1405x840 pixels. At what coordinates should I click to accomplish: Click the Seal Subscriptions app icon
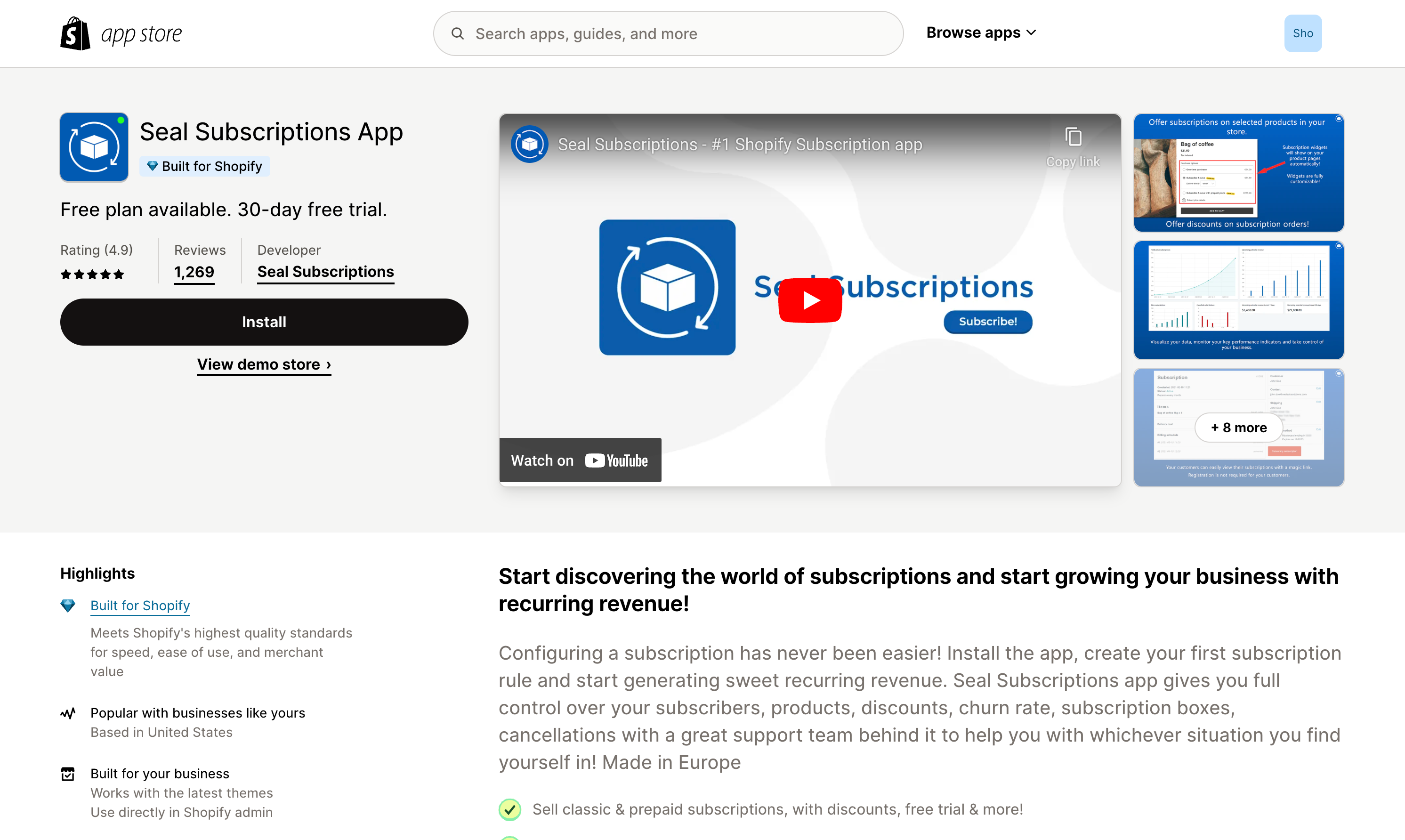point(94,147)
